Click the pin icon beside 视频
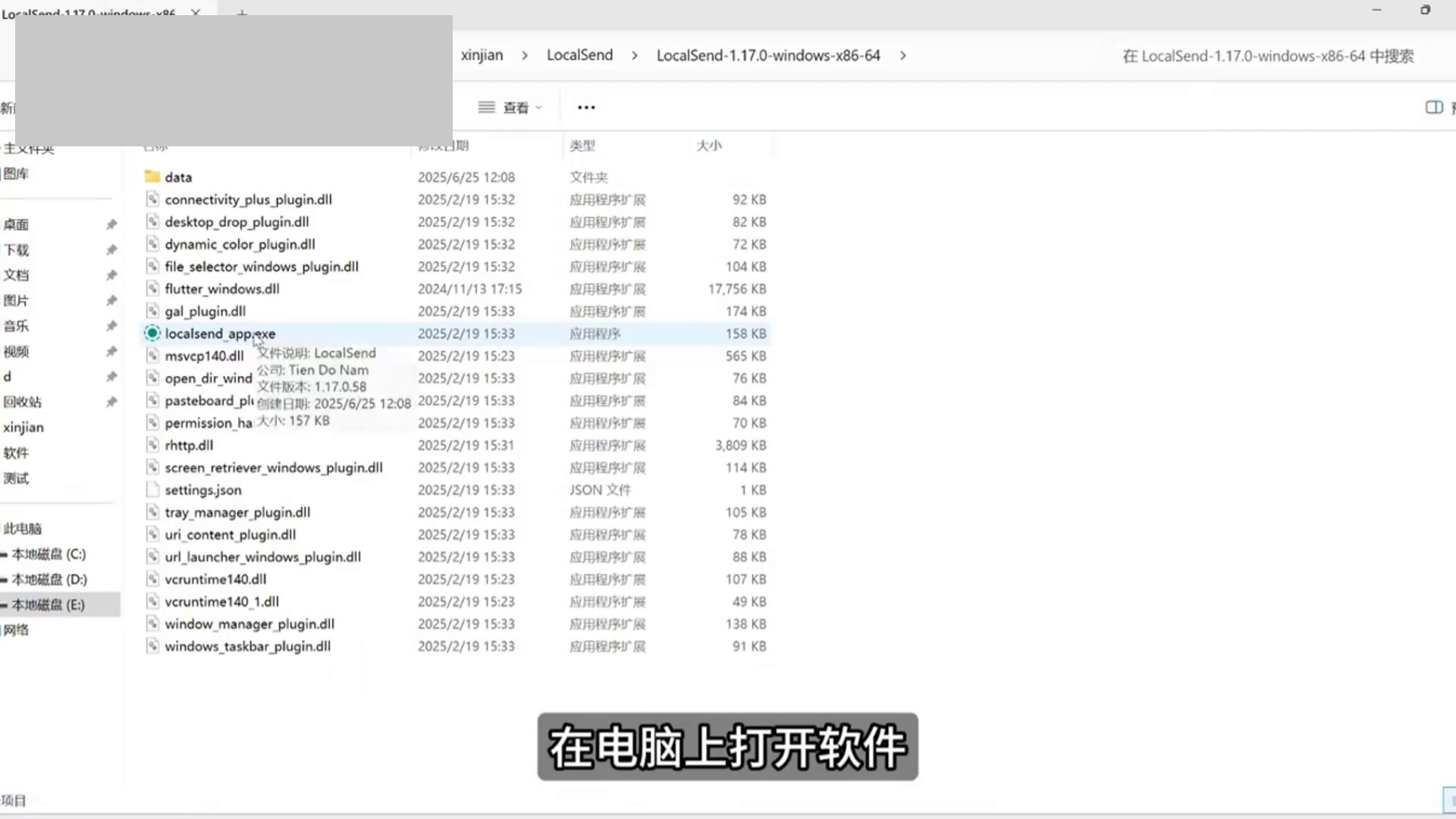The width and height of the screenshot is (1456, 819). pyautogui.click(x=111, y=352)
